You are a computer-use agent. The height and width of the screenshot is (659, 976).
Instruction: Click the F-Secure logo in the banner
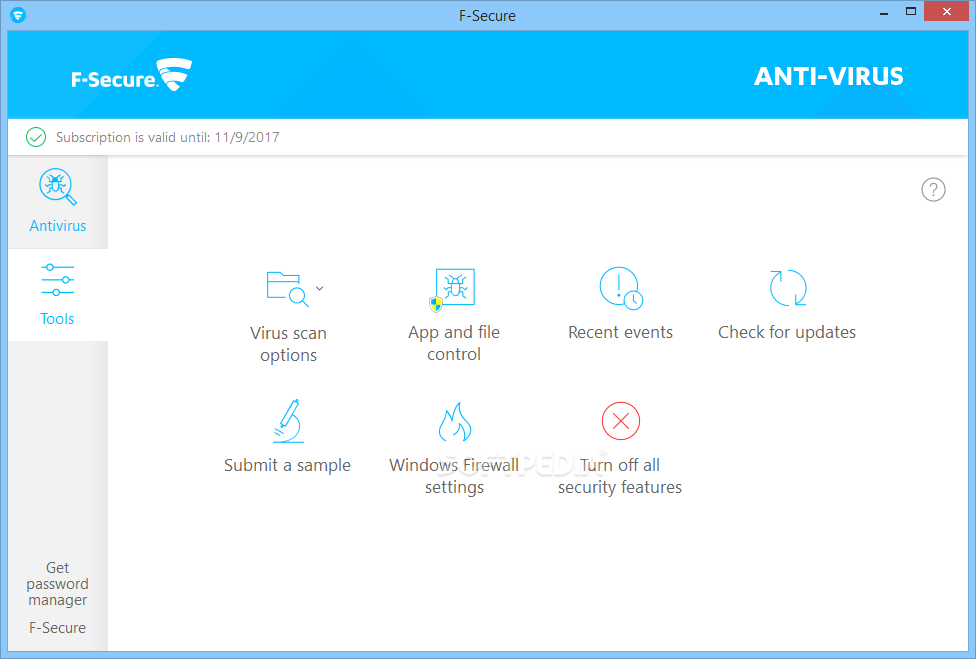point(131,75)
